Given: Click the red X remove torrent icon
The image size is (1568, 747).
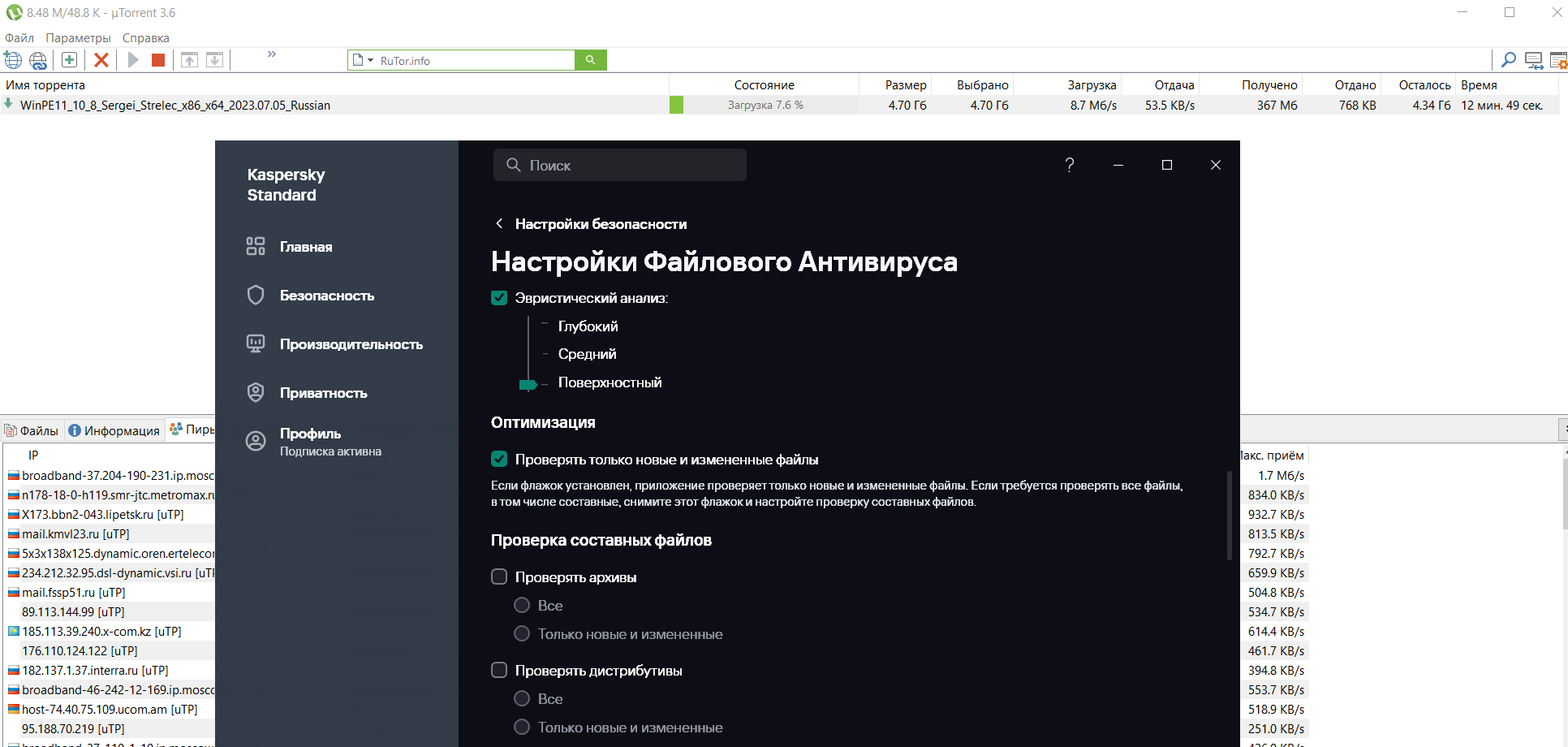Looking at the screenshot, I should [101, 60].
